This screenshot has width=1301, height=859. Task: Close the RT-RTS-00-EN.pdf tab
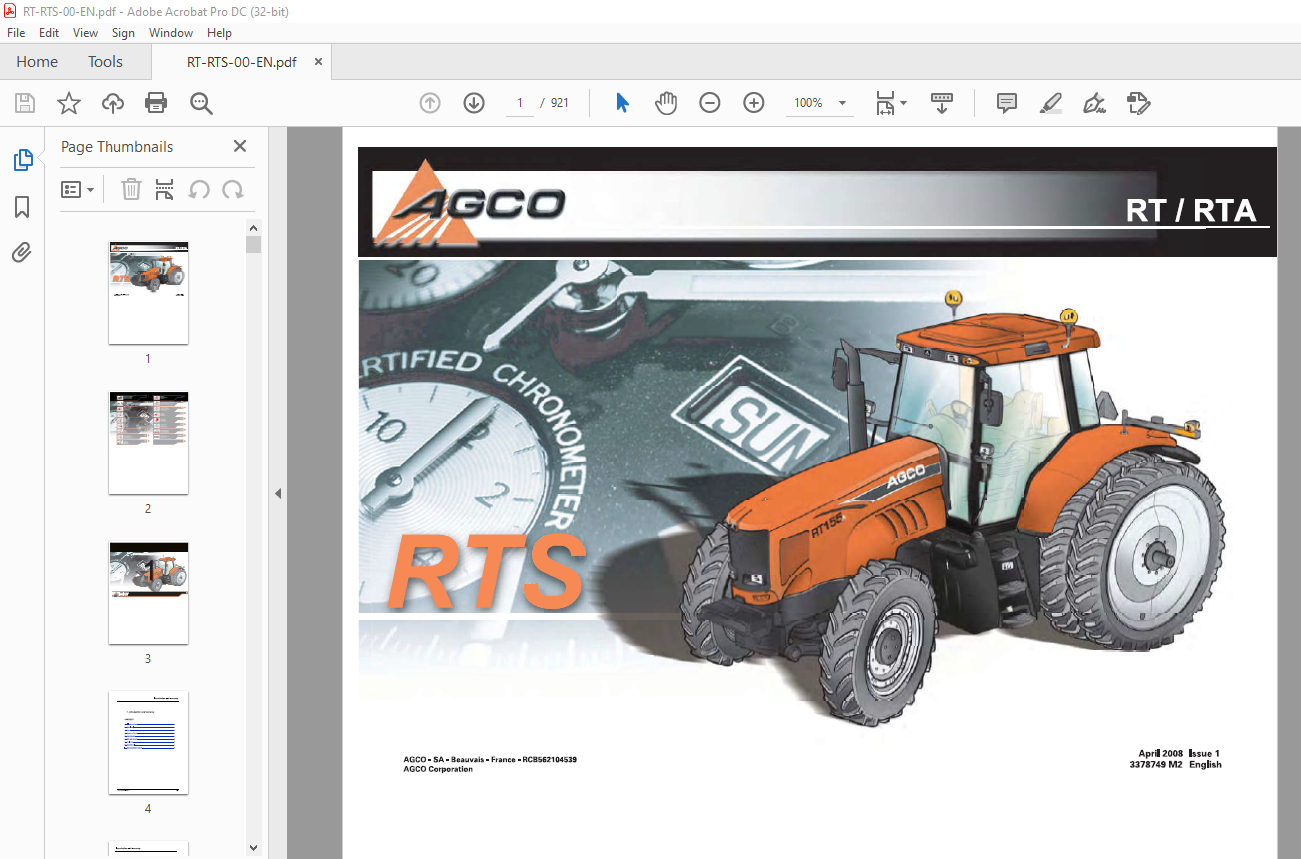pyautogui.click(x=319, y=62)
